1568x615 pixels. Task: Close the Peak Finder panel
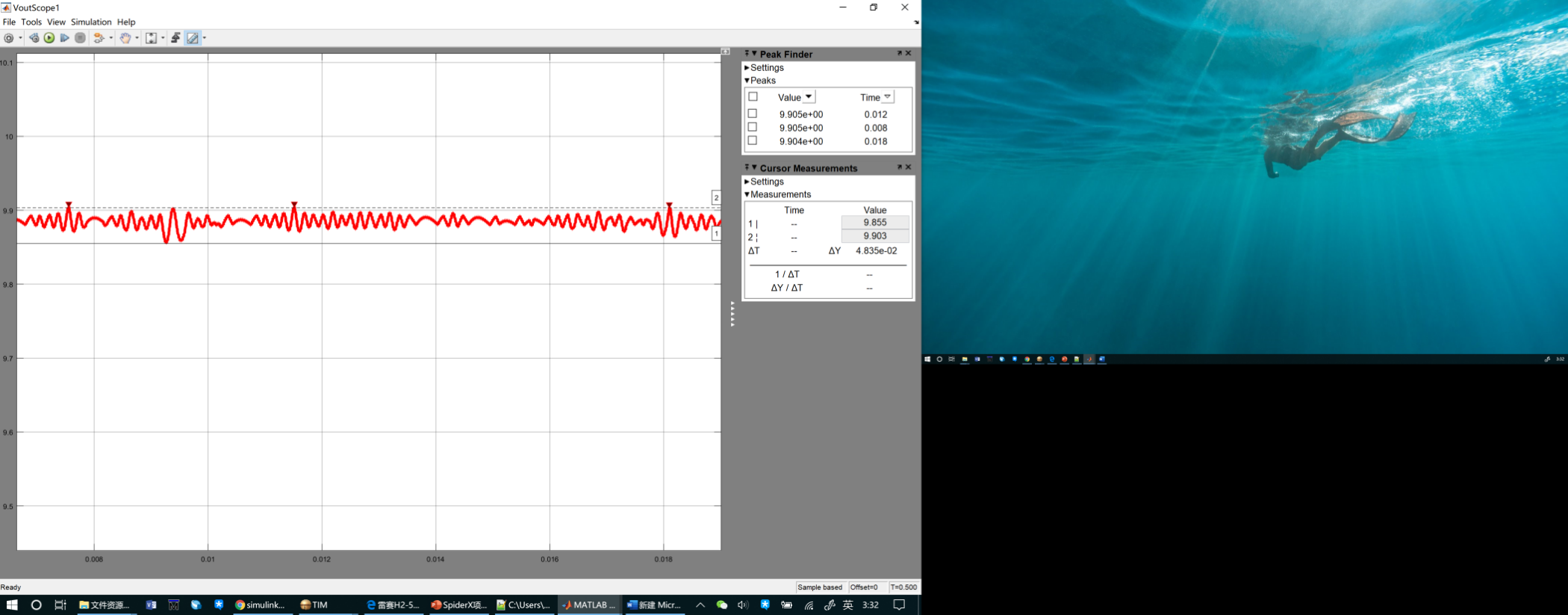(909, 53)
